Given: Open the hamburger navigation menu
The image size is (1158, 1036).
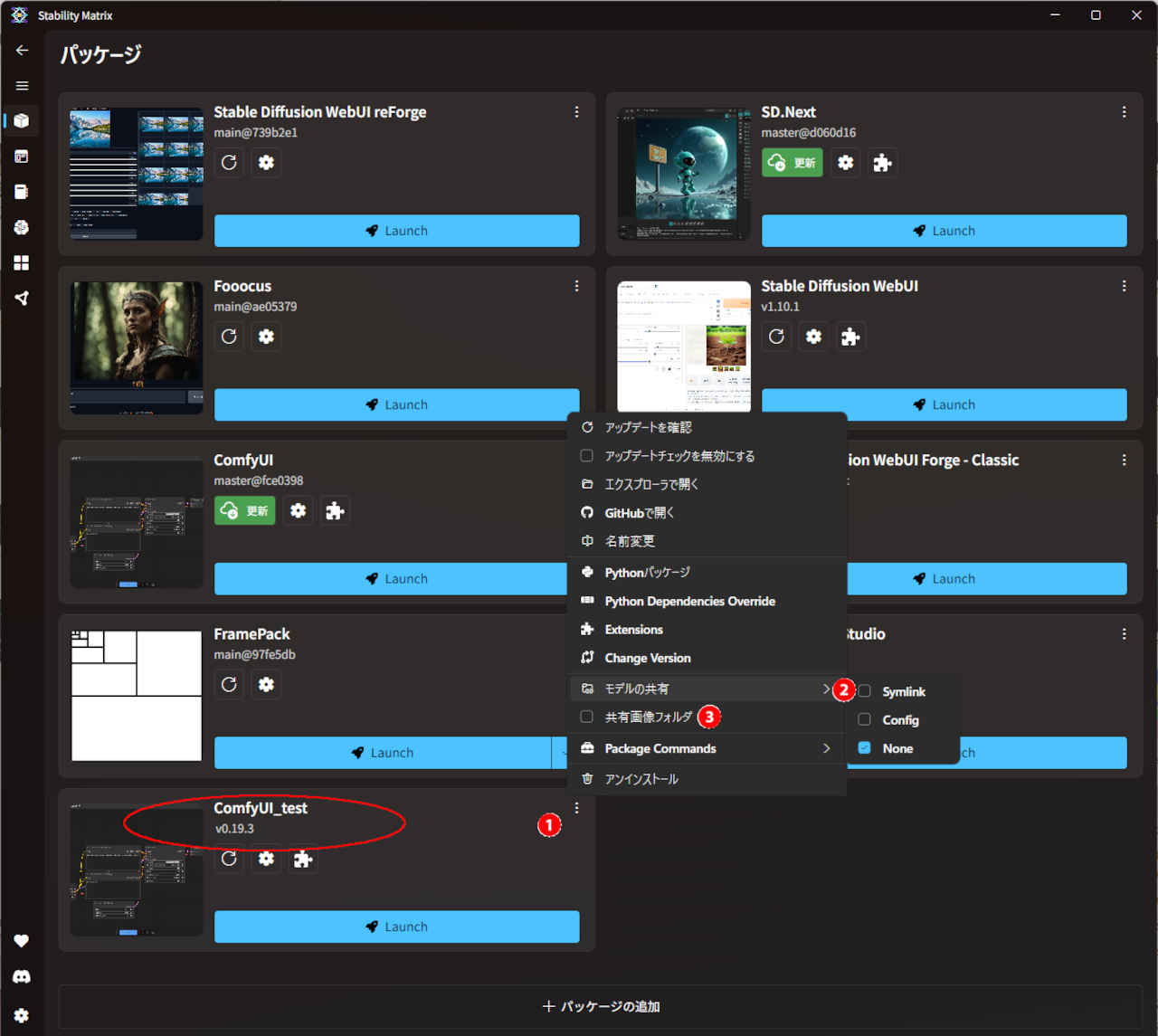Looking at the screenshot, I should 22,86.
